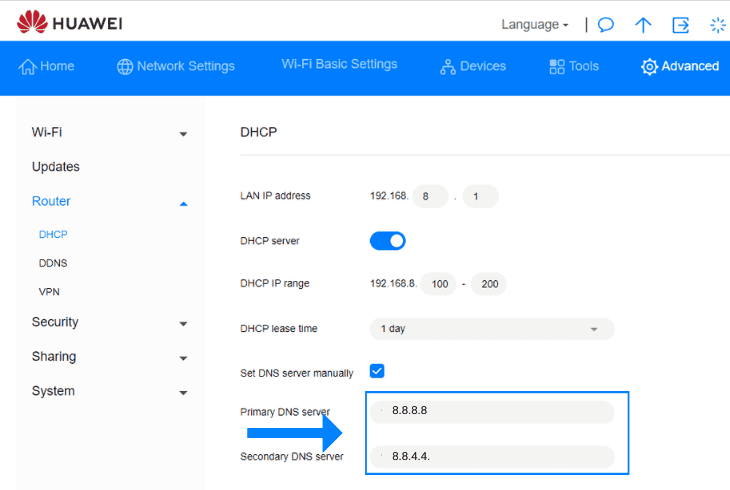This screenshot has width=730, height=490.
Task: Click the logout exit icon
Action: point(681,25)
